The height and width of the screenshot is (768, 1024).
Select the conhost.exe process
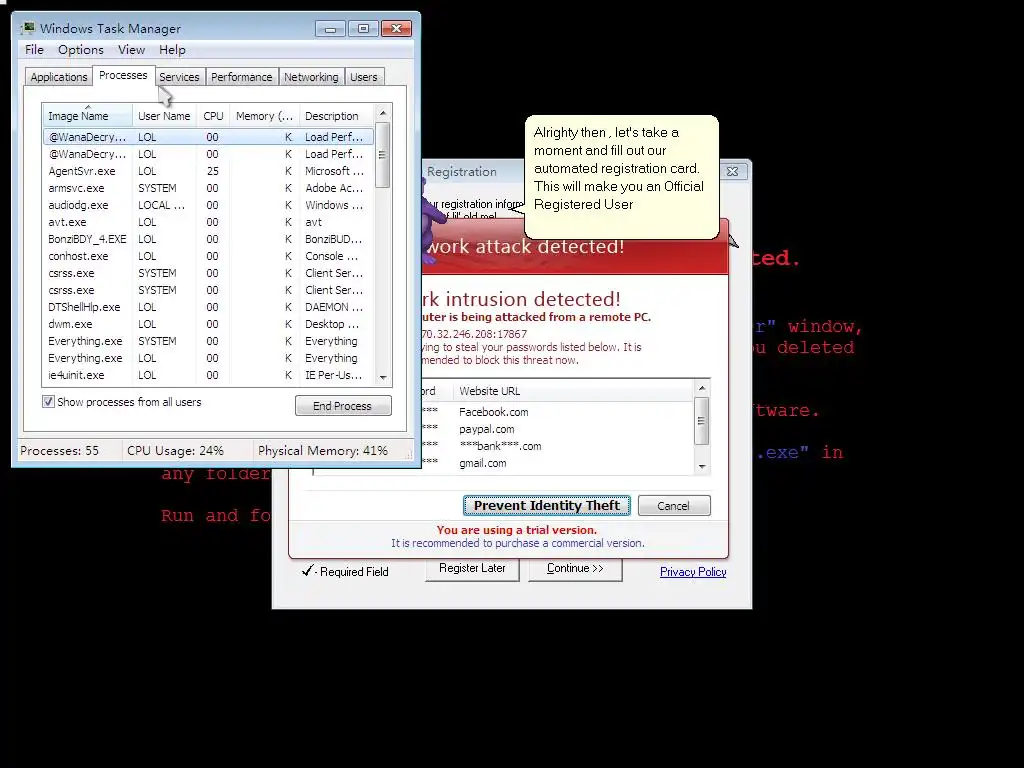coord(208,256)
